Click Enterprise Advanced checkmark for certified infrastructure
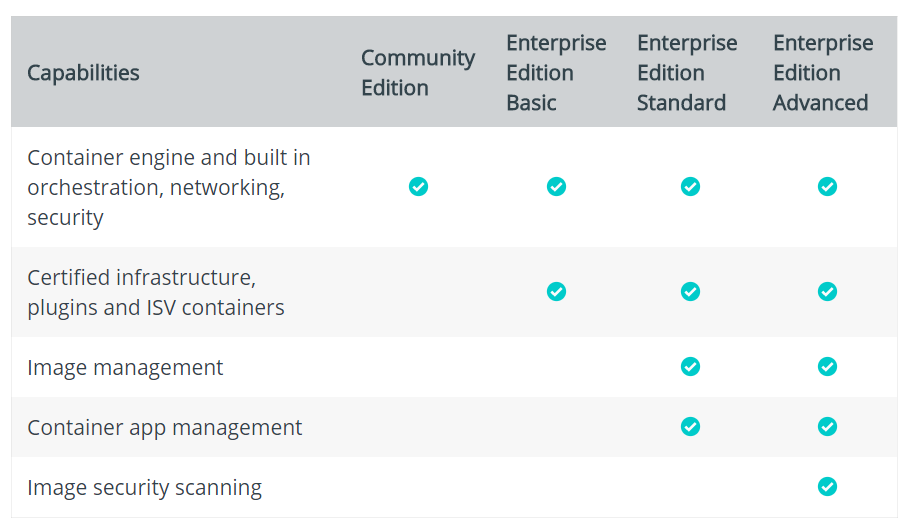The width and height of the screenshot is (911, 528). pyautogui.click(x=827, y=291)
